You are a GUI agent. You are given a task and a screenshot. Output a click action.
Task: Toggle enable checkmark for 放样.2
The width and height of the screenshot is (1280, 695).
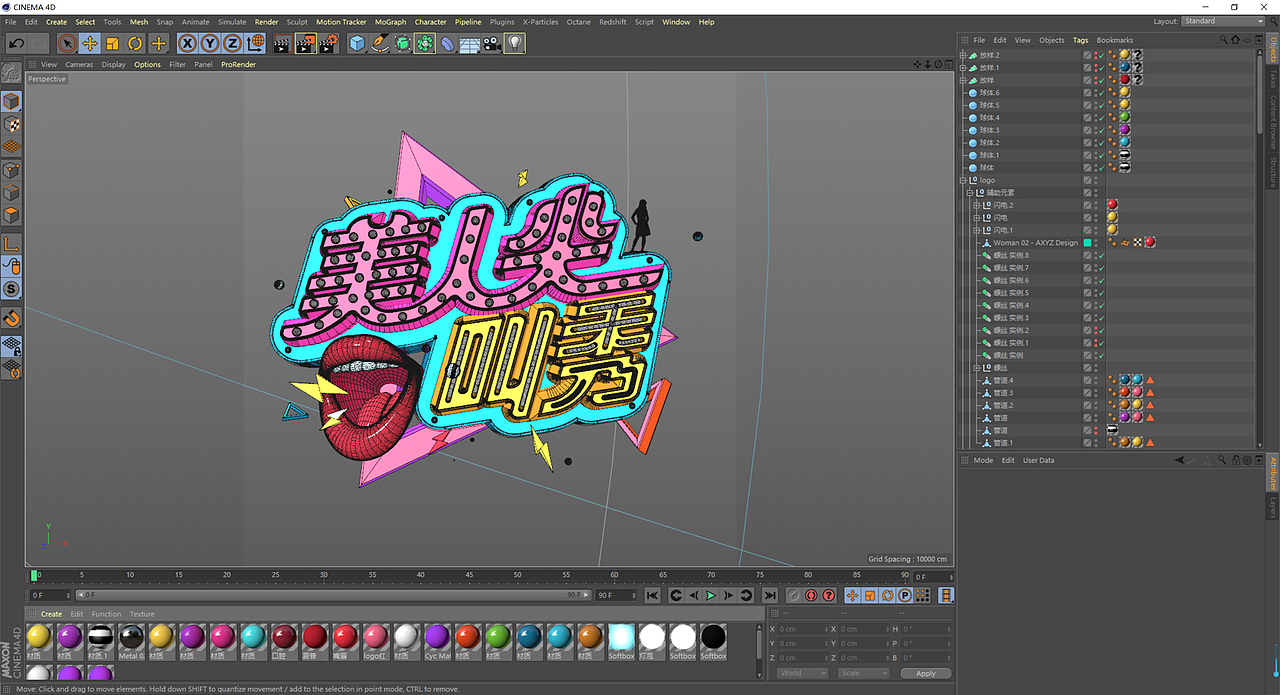[1101, 55]
